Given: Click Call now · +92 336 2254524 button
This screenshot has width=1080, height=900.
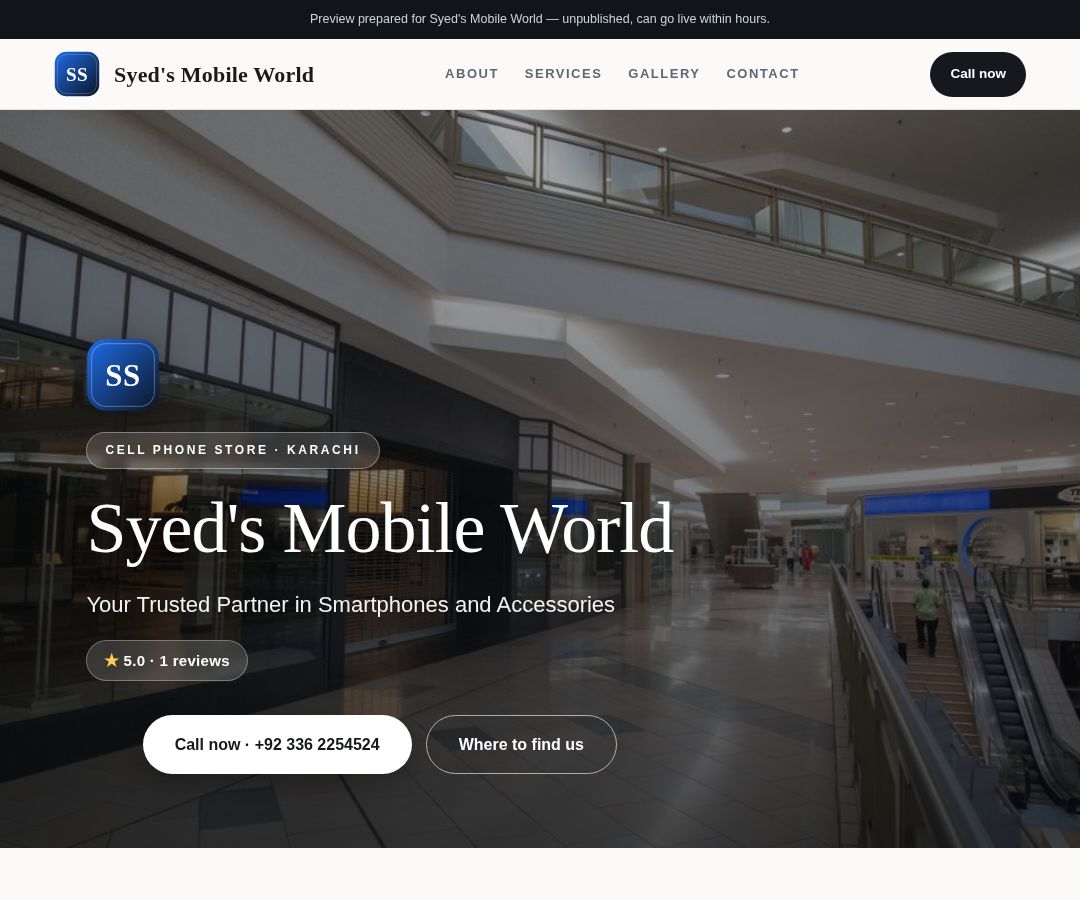Looking at the screenshot, I should pyautogui.click(x=277, y=744).
